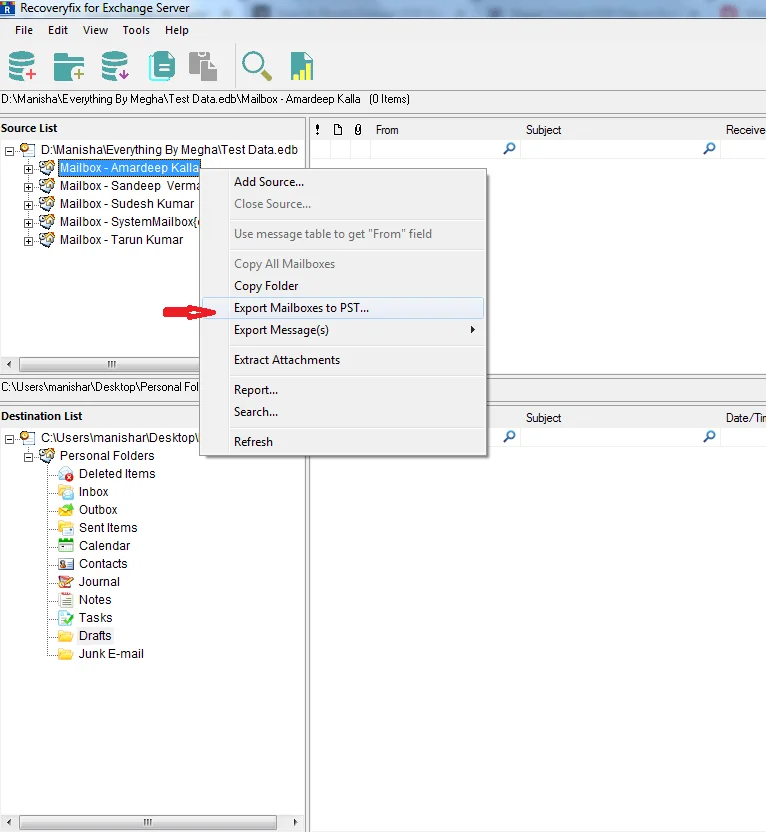This screenshot has width=766, height=832.
Task: Choose Copy Folder in context menu
Action: pyautogui.click(x=343, y=286)
